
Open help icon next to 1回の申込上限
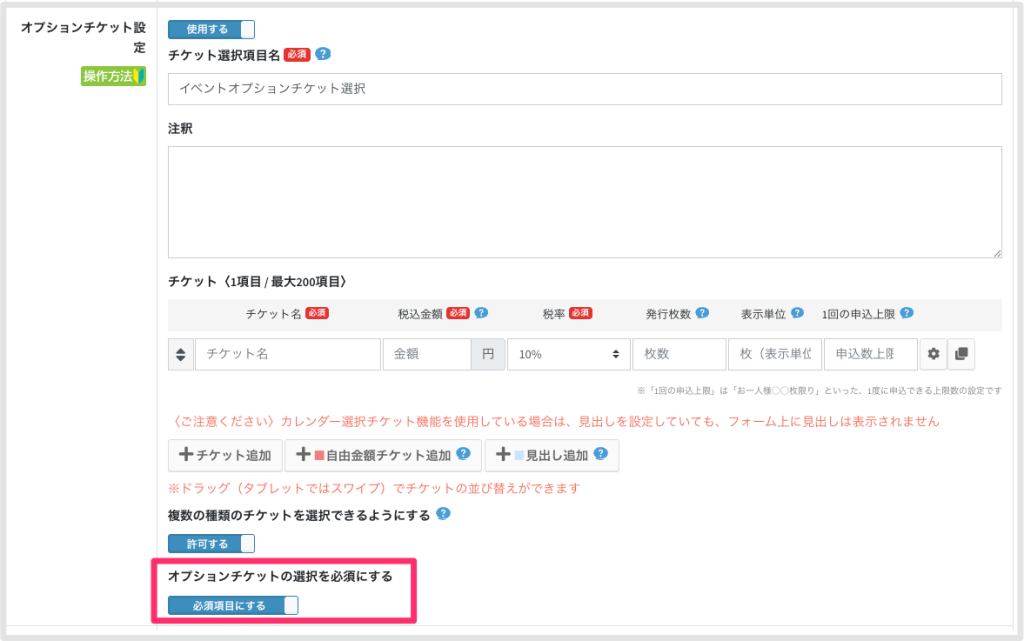(906, 313)
